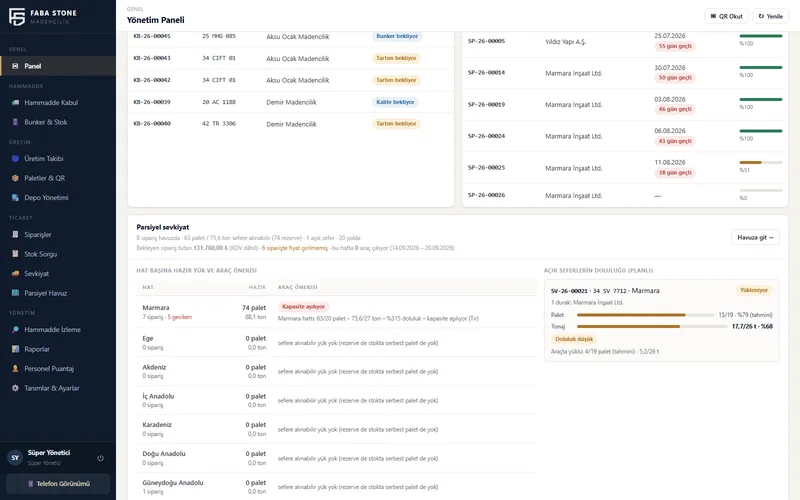Open Üretim Talebi section
Viewport: 800px width, 500px height.
[x=58, y=159]
